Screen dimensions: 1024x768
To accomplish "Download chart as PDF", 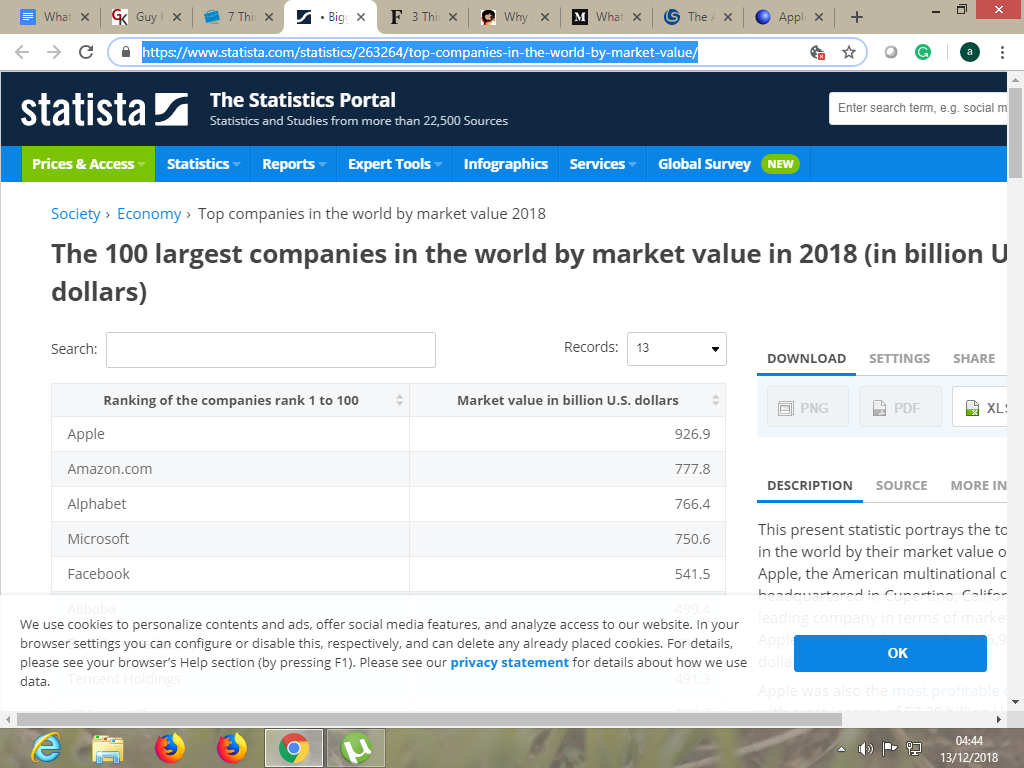I will point(900,408).
